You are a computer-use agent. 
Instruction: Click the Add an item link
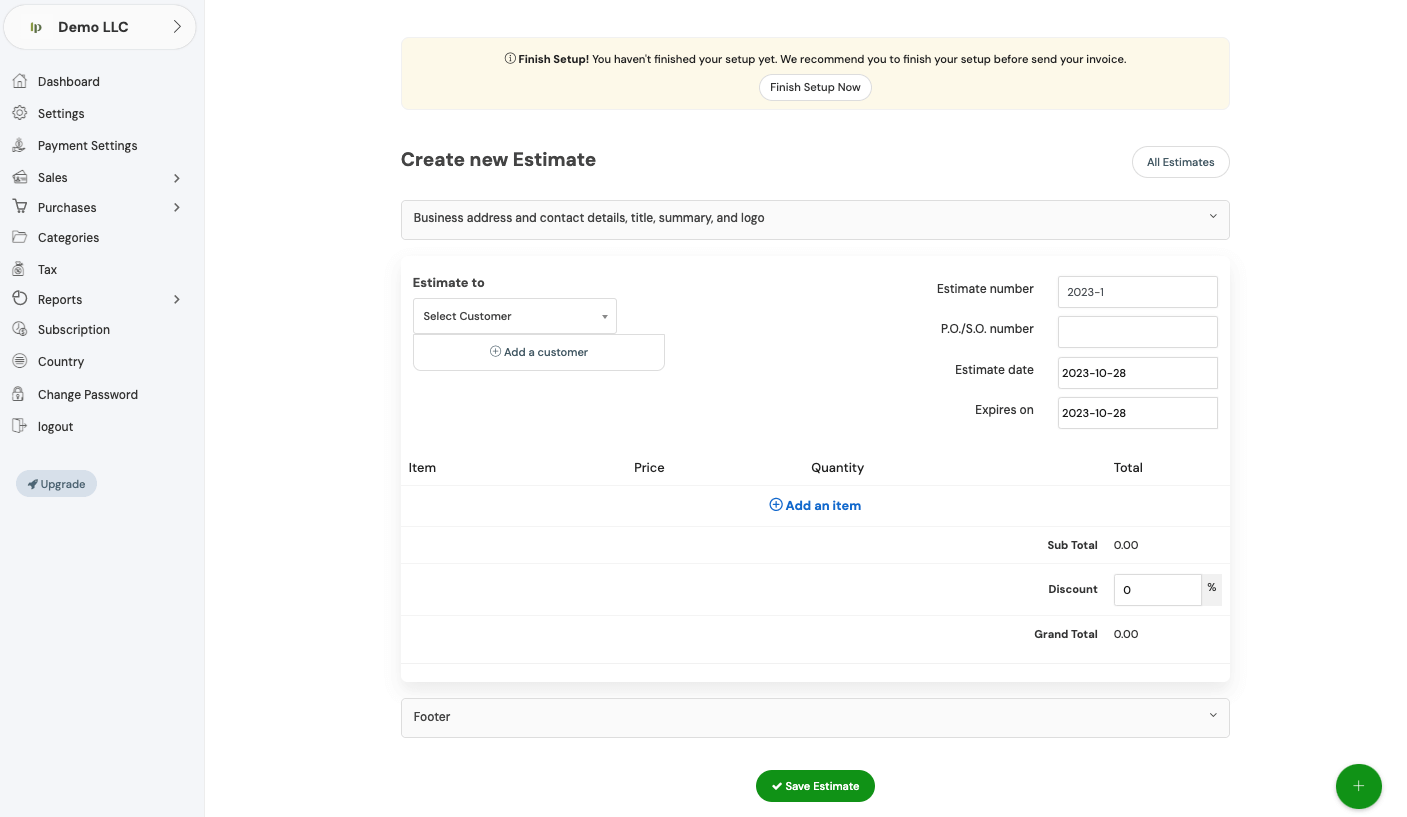click(x=814, y=506)
